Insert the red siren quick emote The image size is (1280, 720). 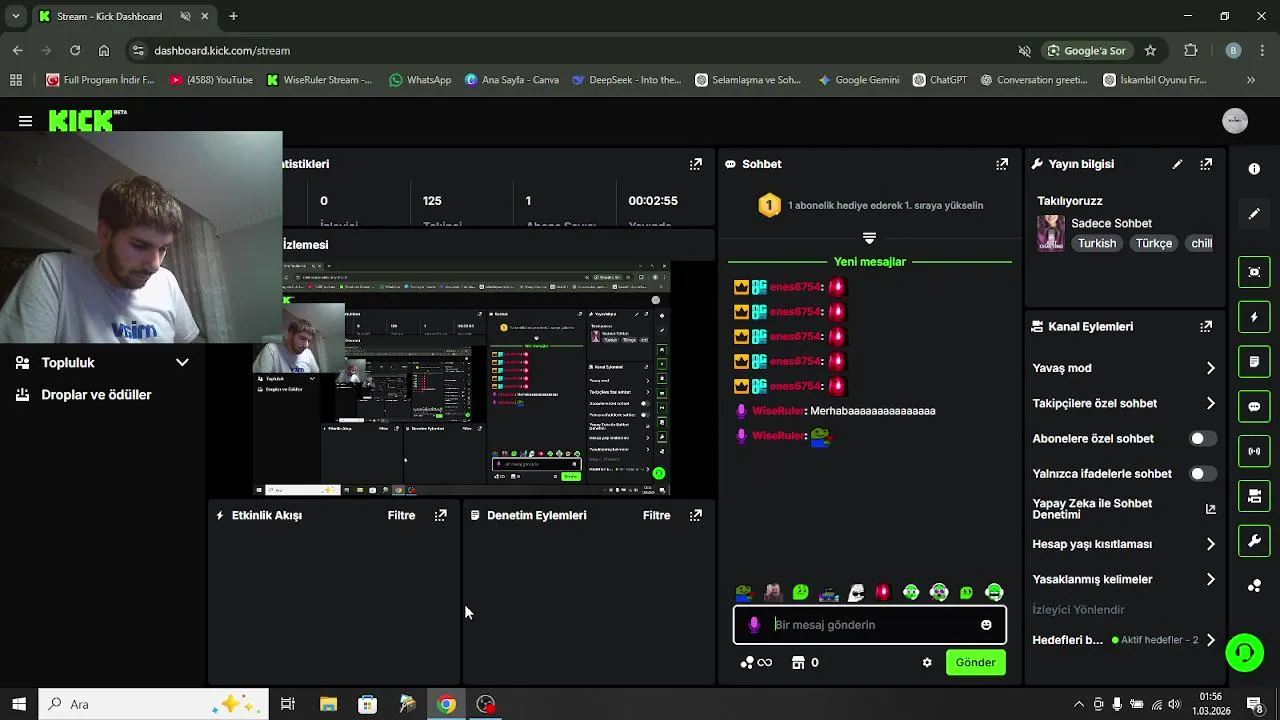[x=882, y=593]
